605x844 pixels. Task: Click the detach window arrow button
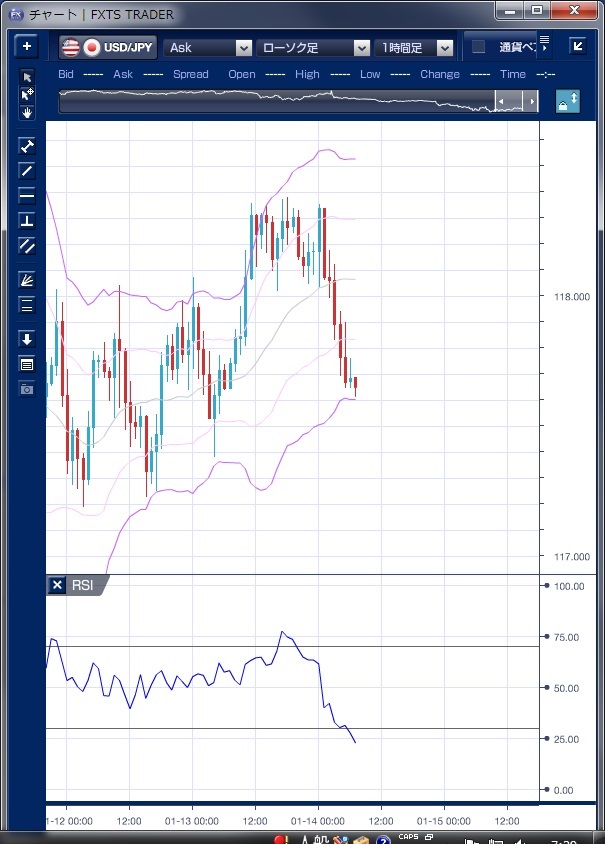578,46
